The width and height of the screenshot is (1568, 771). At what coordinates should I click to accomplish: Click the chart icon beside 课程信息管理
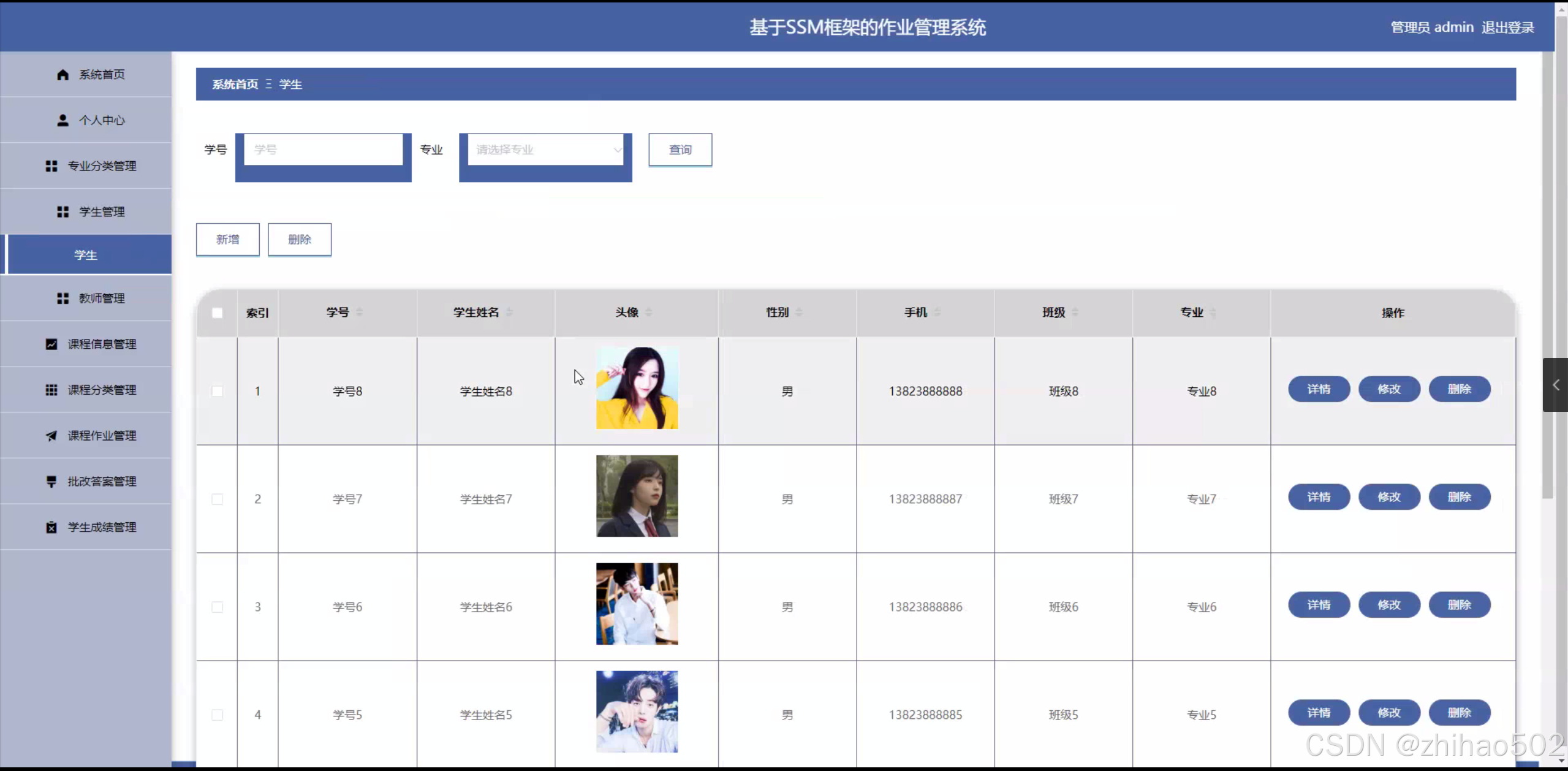[x=51, y=344]
